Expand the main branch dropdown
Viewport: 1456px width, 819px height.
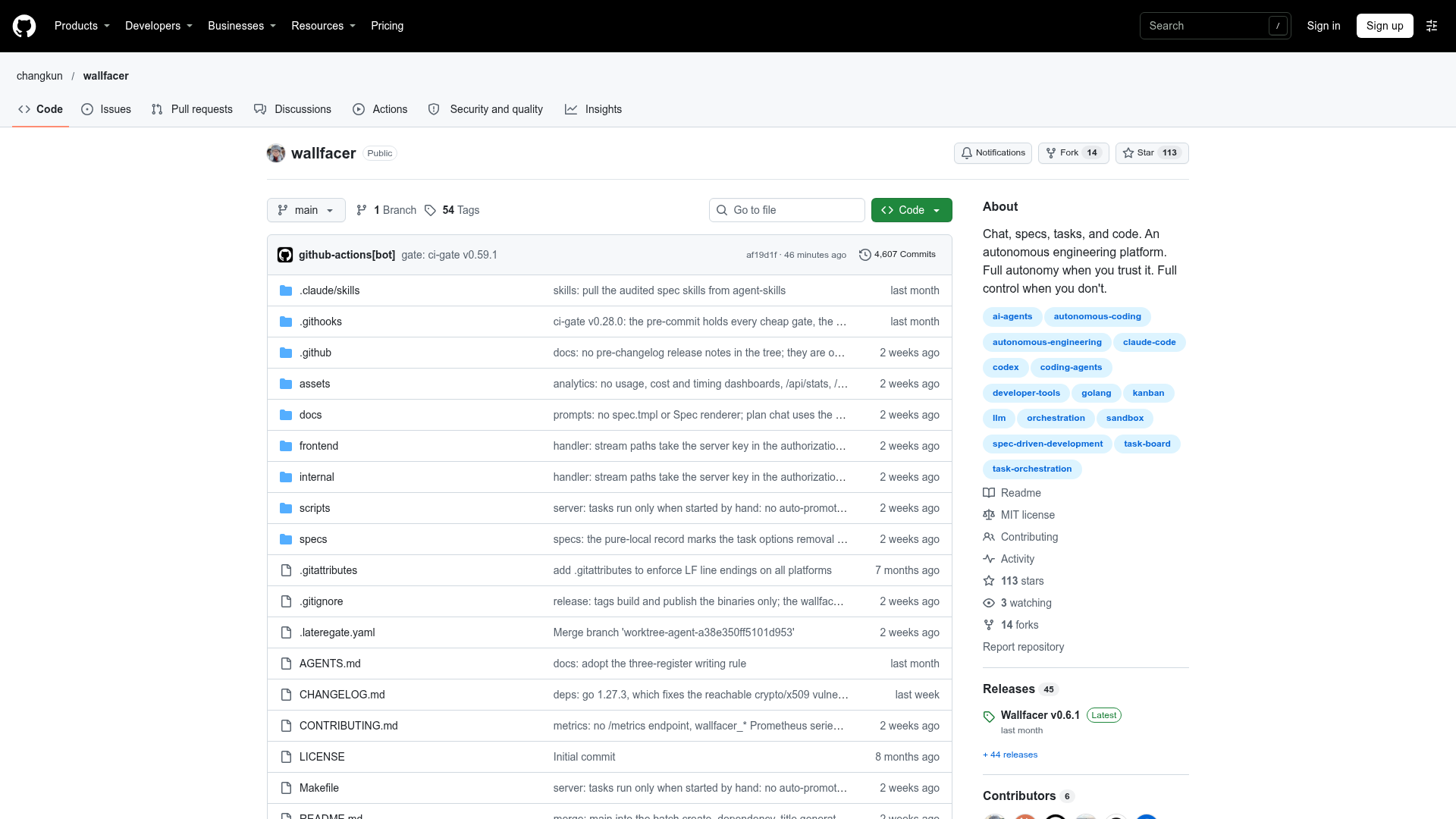306,210
